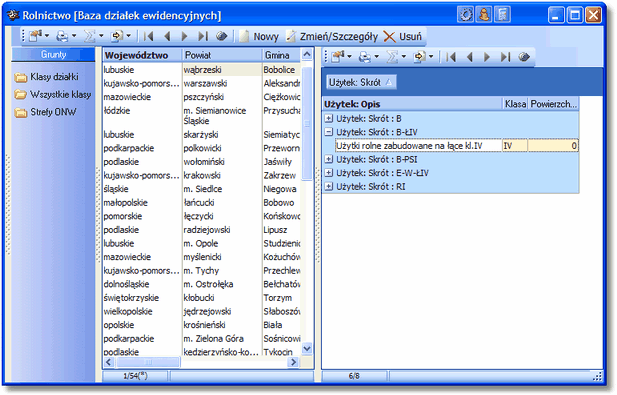Viewport: 617px width, 395px height.
Task: Open the Klasy działki folder
Action: (x=46, y=77)
